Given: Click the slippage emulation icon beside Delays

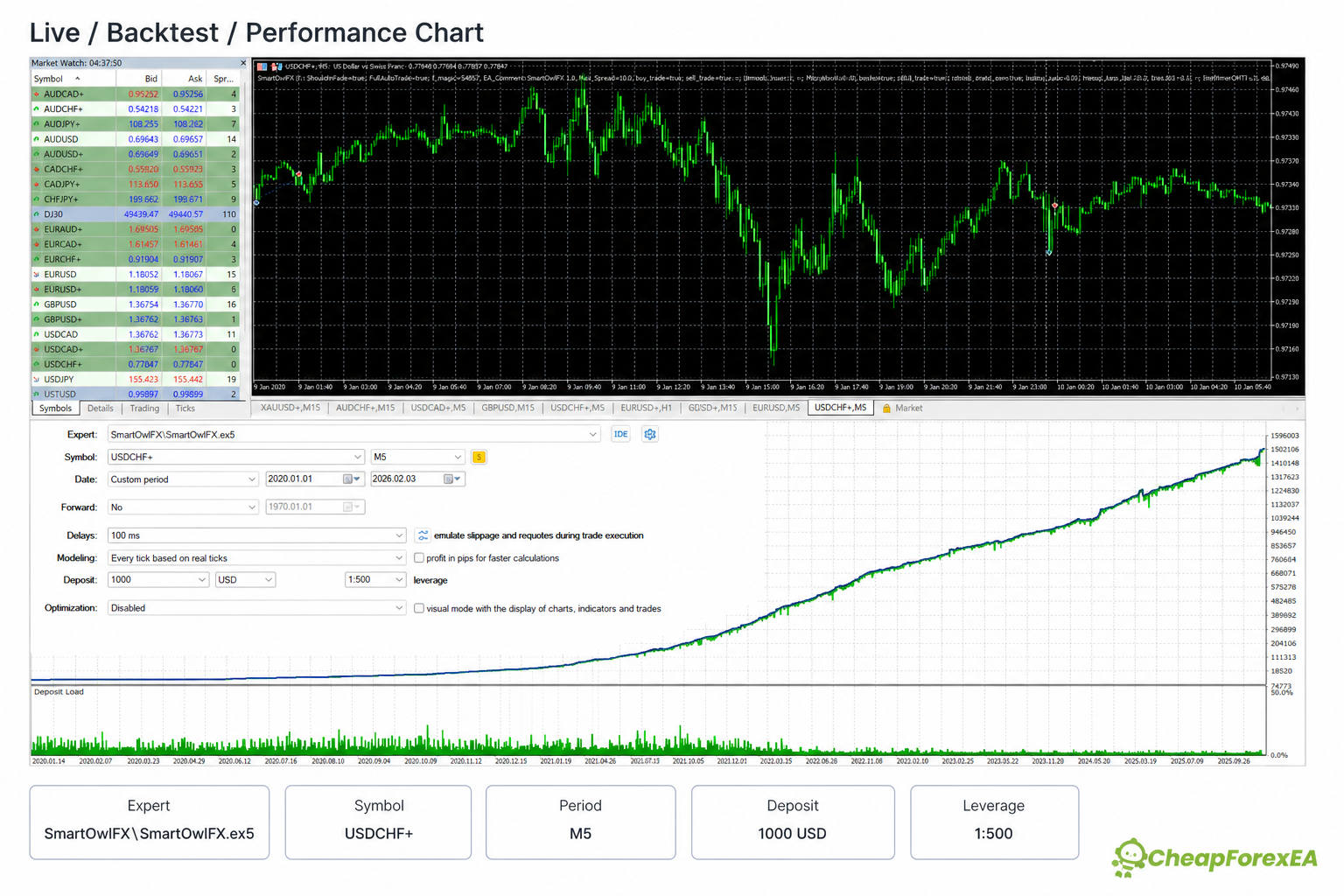Looking at the screenshot, I should (423, 535).
